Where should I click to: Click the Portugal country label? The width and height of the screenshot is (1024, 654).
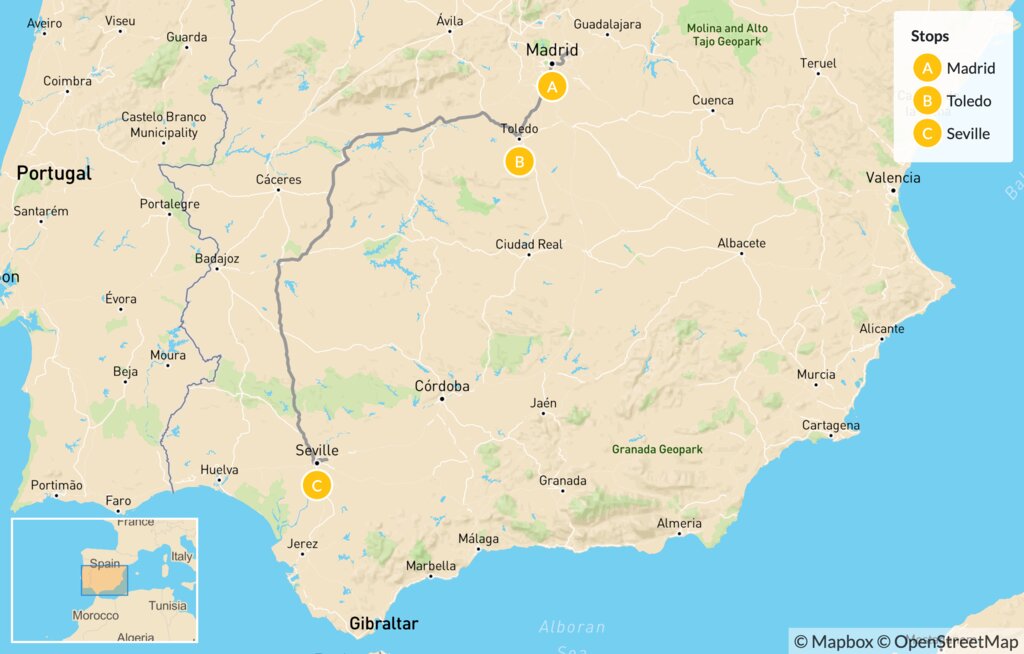click(x=54, y=173)
